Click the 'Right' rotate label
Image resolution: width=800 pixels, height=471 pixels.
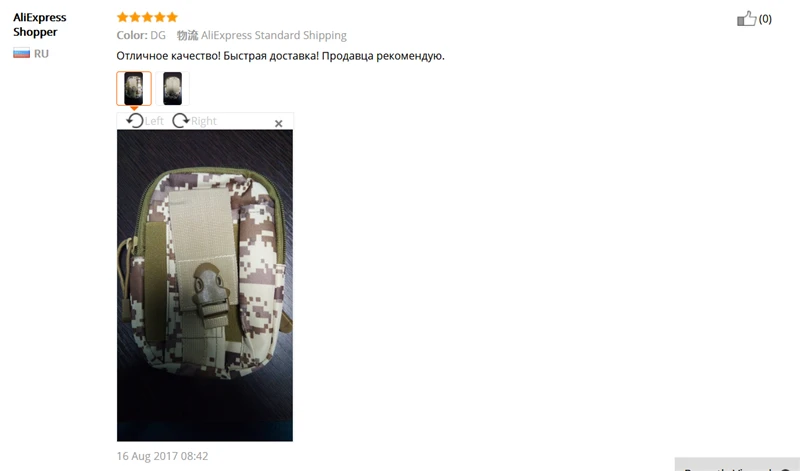pyautogui.click(x=204, y=121)
